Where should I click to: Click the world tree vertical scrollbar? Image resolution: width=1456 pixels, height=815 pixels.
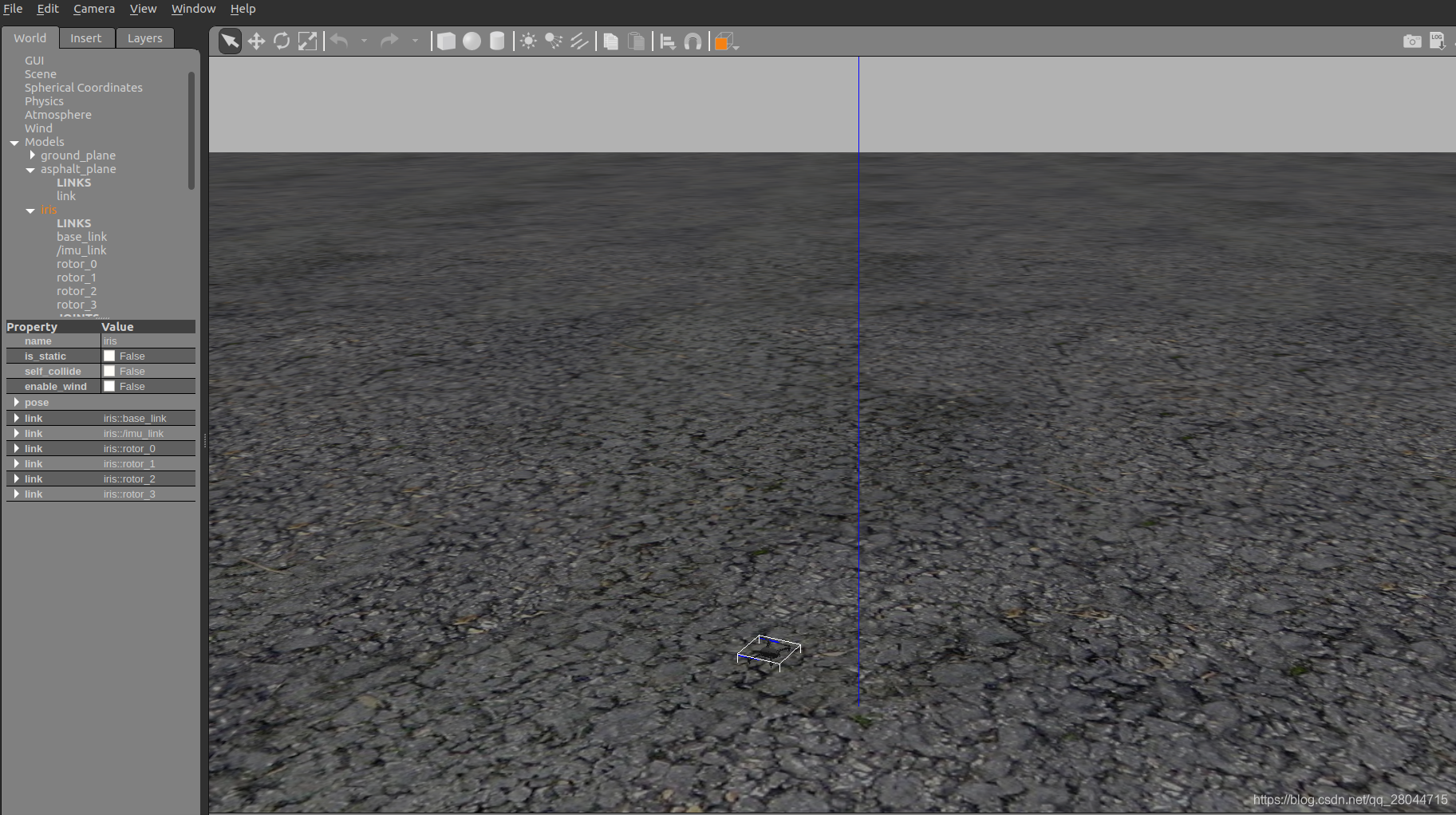191,130
